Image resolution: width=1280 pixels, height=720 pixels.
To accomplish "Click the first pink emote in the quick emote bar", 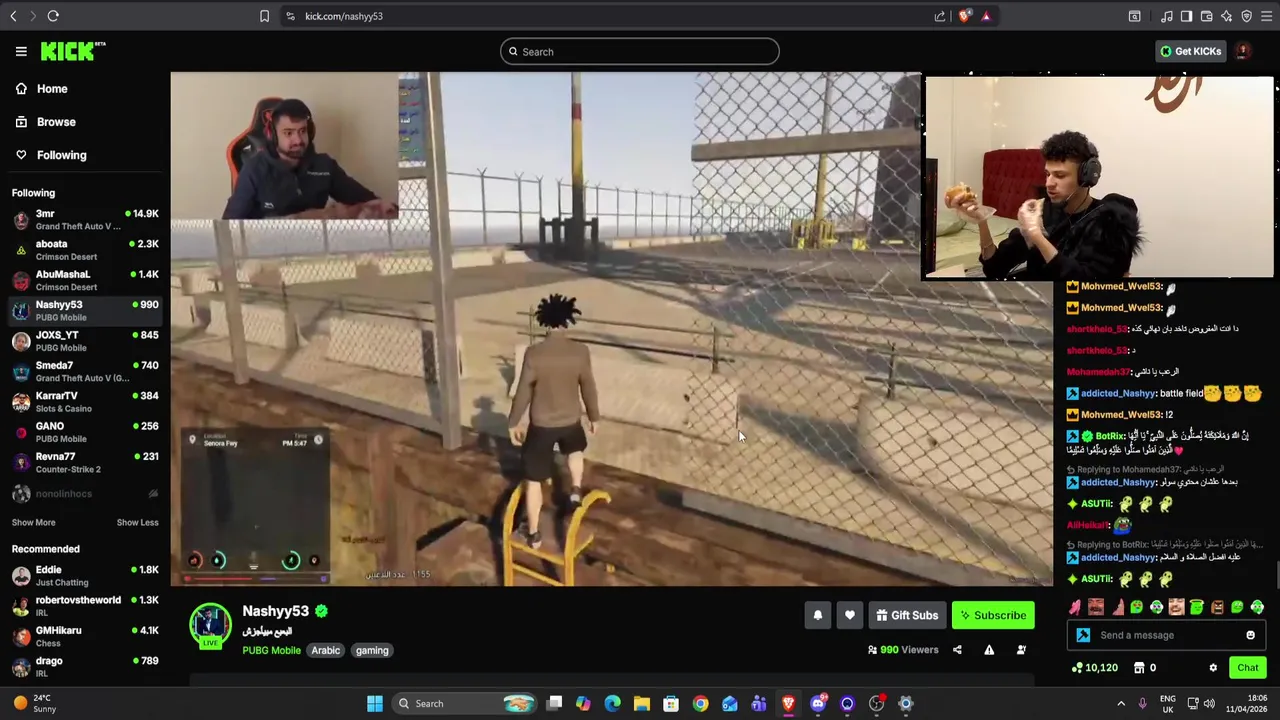I will coord(1075,607).
